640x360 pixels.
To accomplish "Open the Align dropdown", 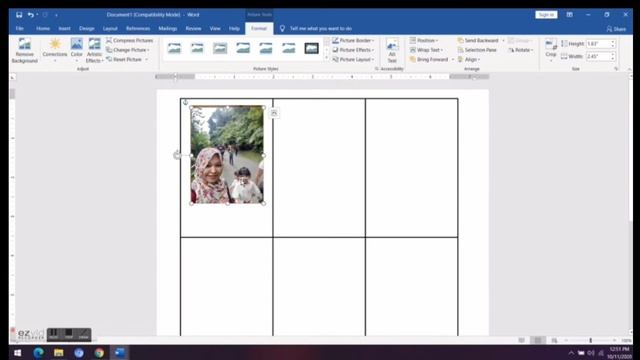I will coord(469,59).
